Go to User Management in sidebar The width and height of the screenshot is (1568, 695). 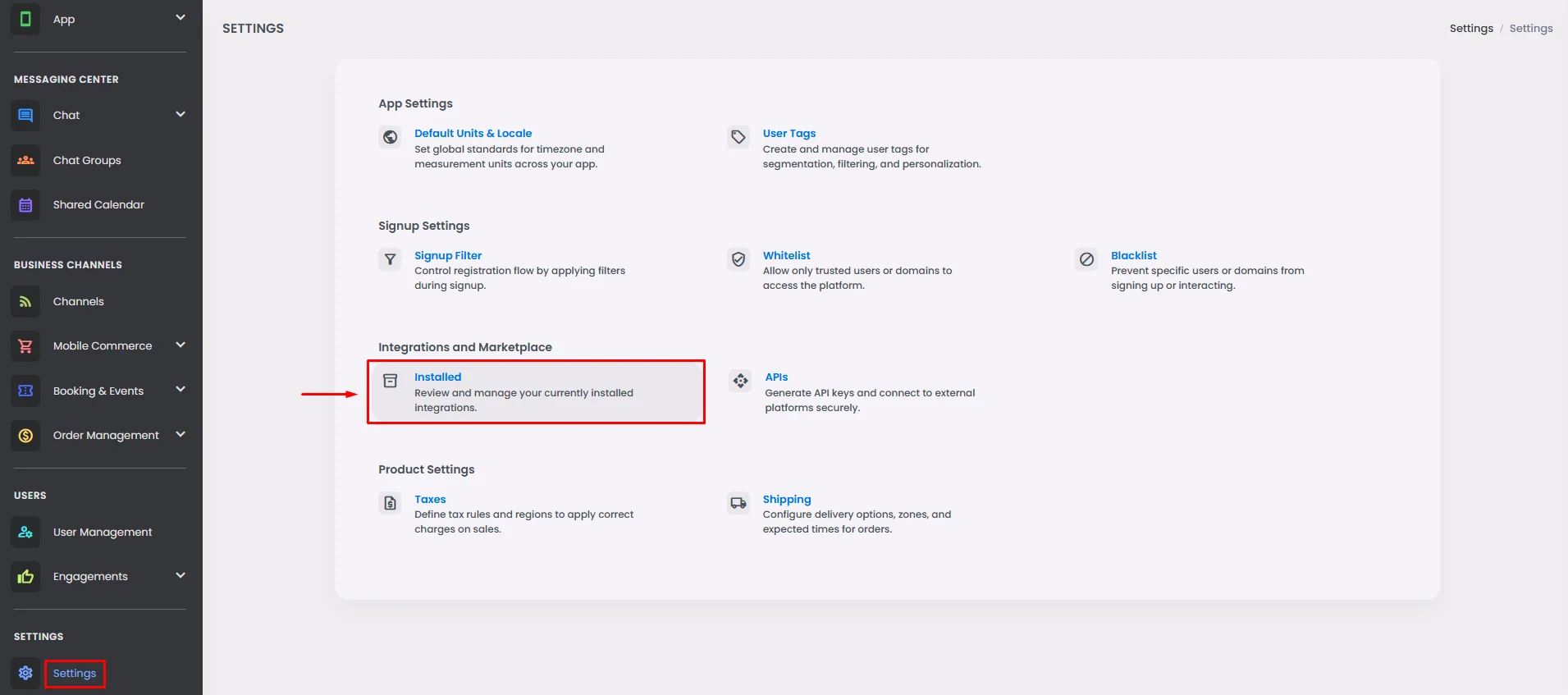point(103,533)
